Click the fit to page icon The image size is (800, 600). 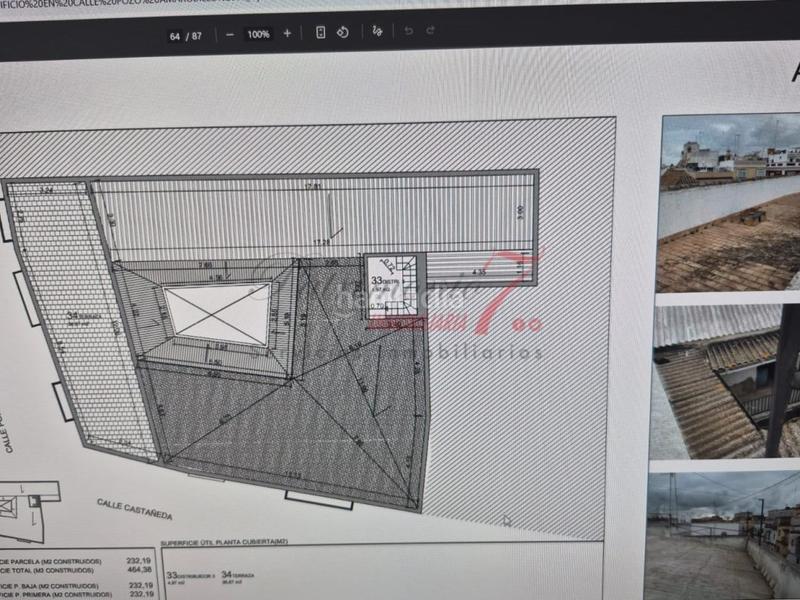(x=320, y=33)
